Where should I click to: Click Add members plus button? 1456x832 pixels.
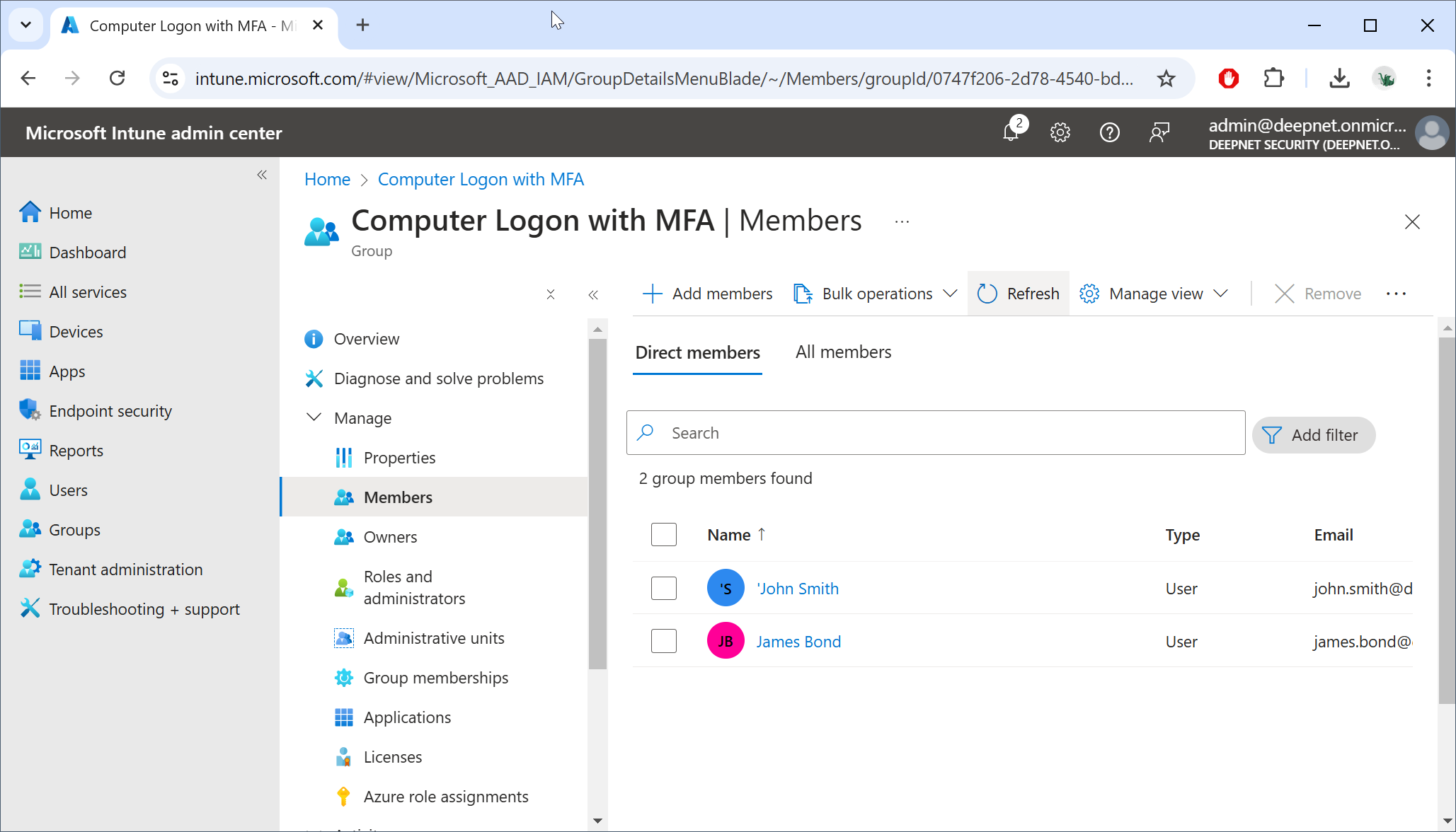[708, 294]
